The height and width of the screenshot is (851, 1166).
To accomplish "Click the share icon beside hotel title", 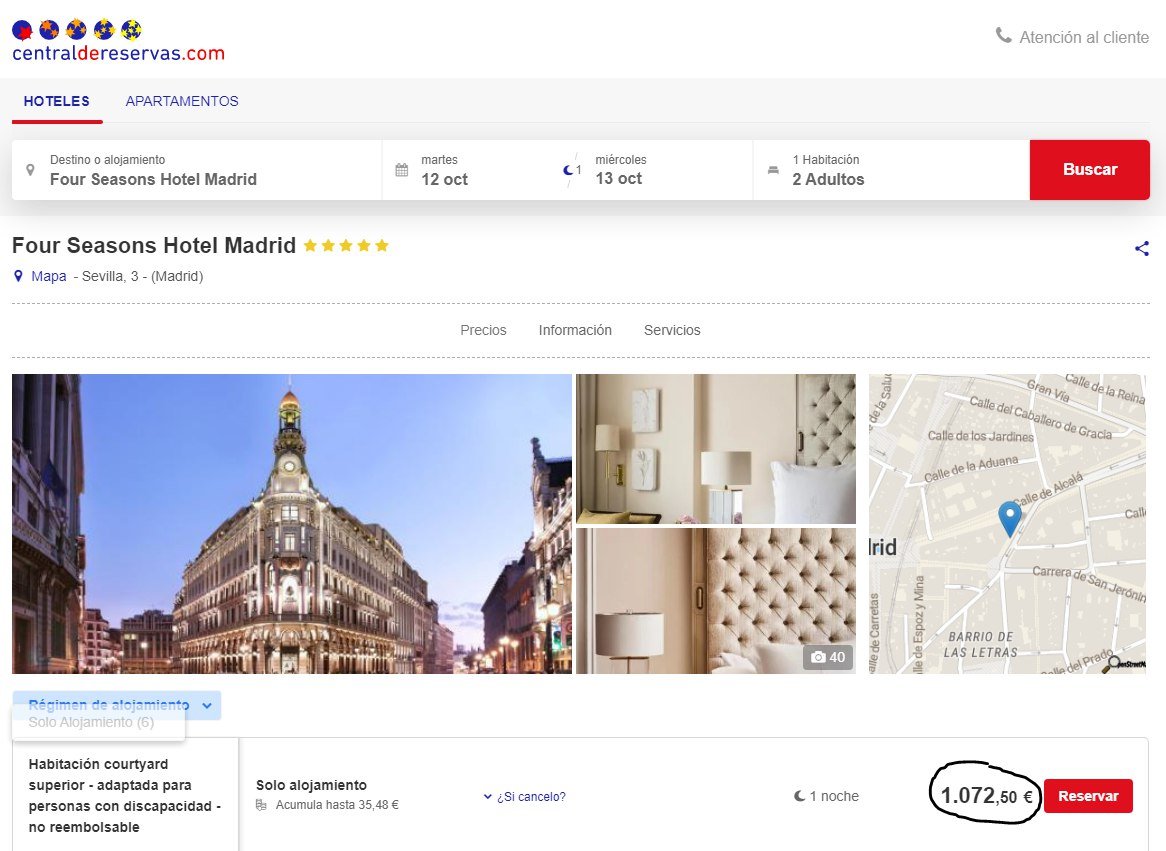I will pyautogui.click(x=1141, y=249).
